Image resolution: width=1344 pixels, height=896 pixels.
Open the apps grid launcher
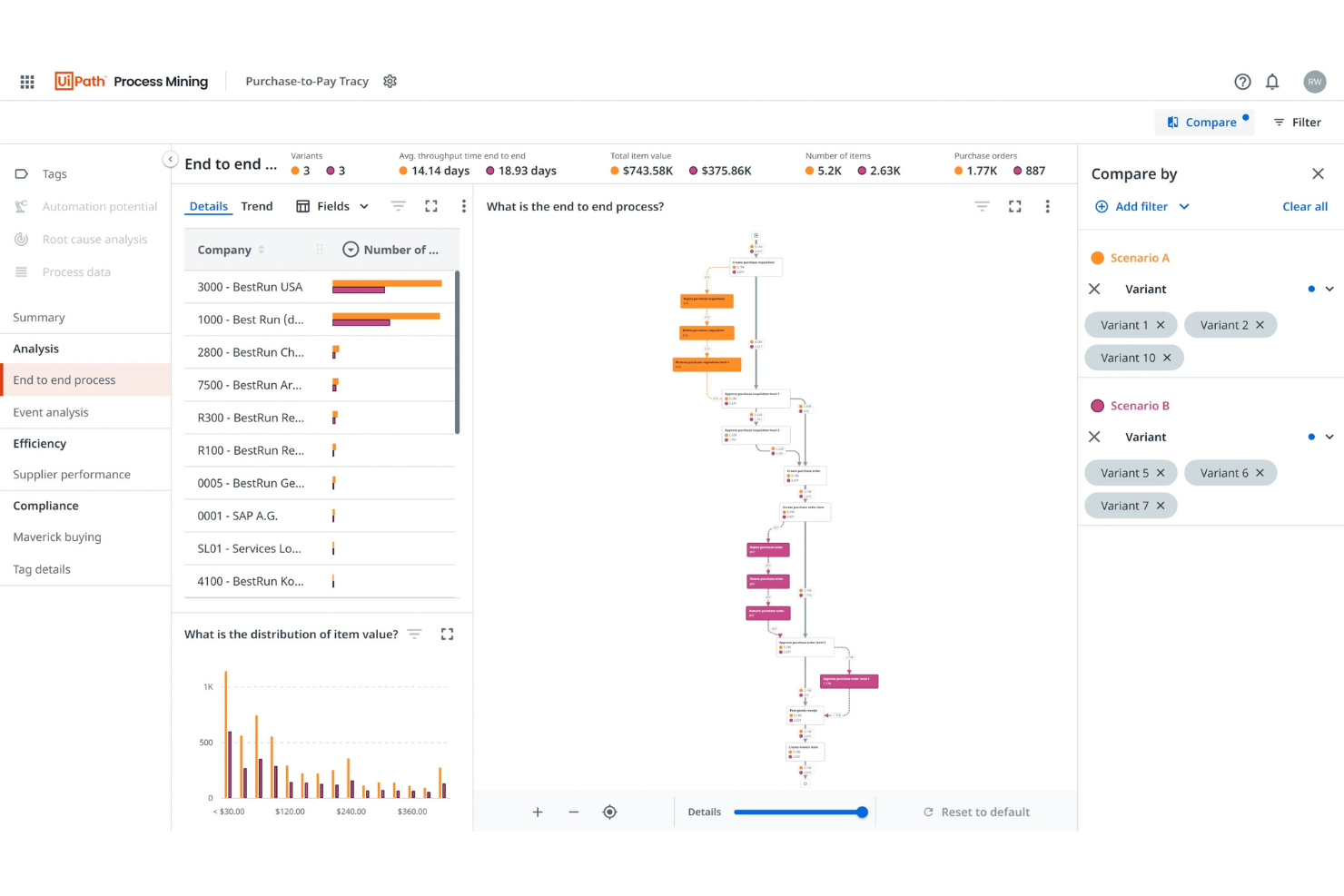[27, 82]
